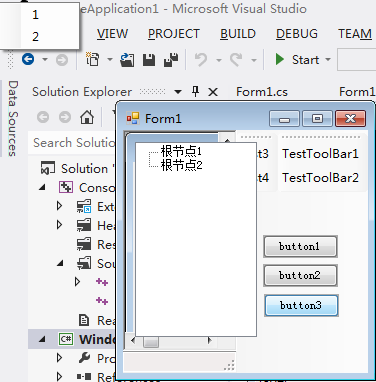
Task: Click the Search Solution Explorer input box
Action: click(73, 143)
